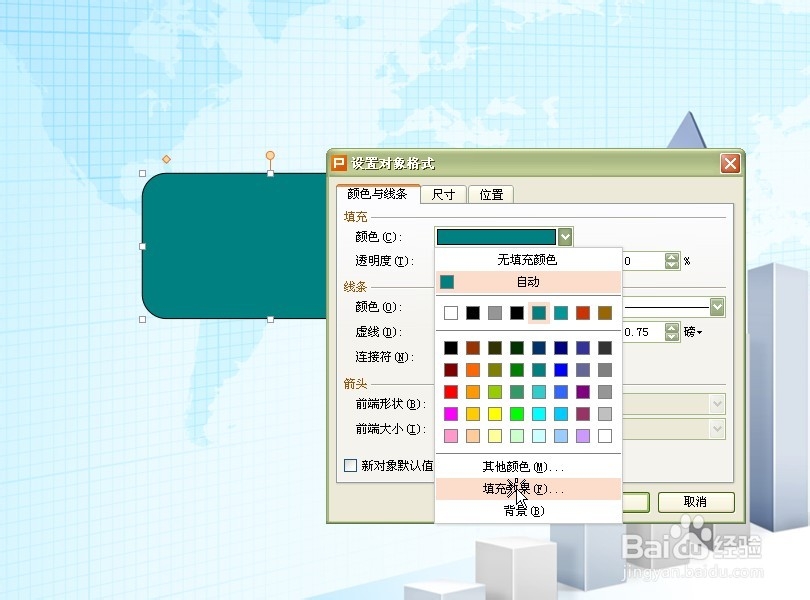Click the teal rounded rectangle shape

coord(235,246)
